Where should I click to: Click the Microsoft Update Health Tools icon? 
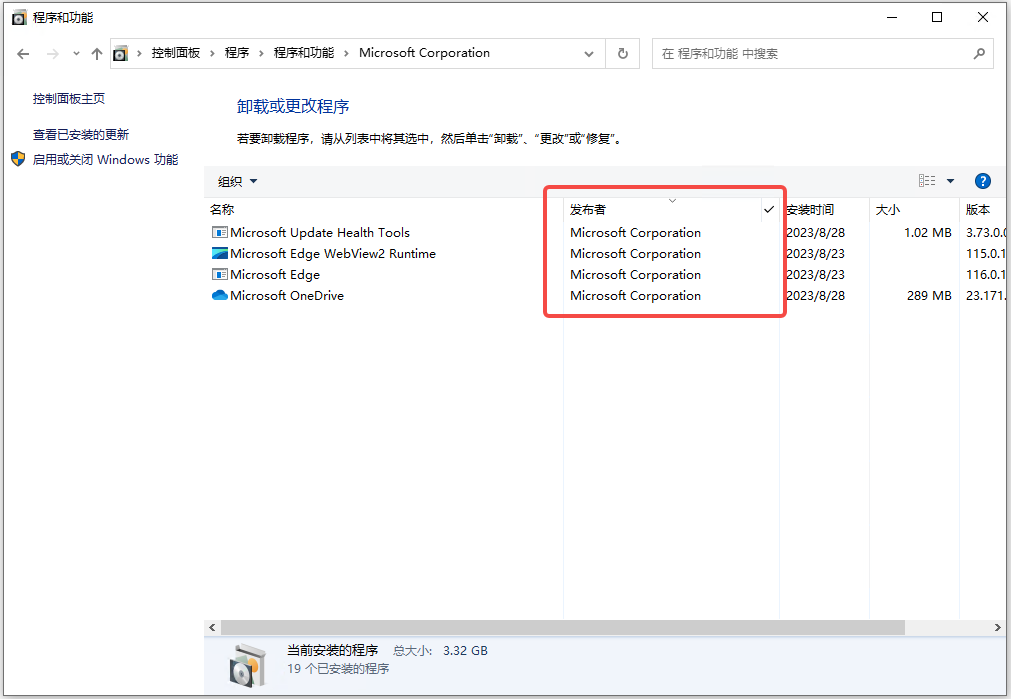pyautogui.click(x=220, y=233)
